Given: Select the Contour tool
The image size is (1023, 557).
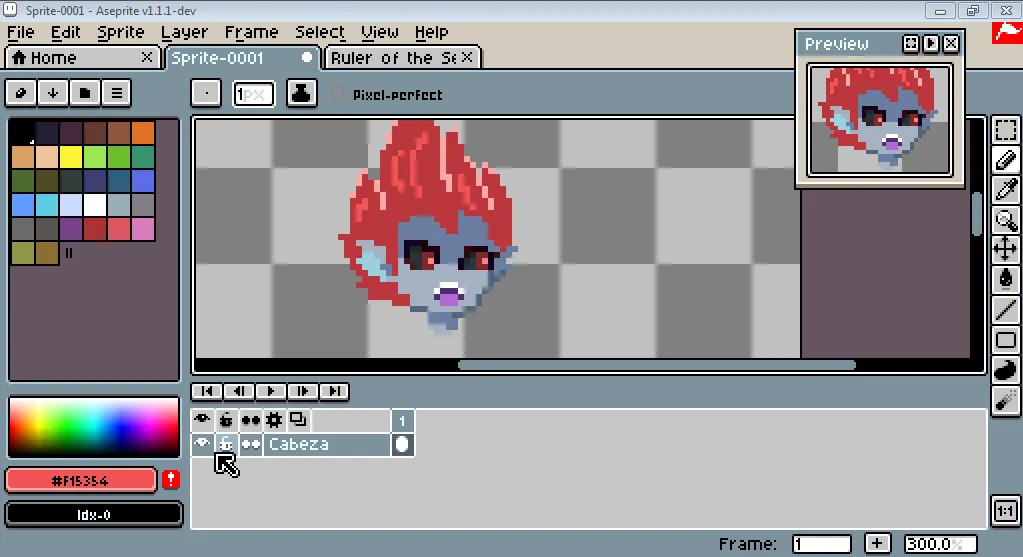Looking at the screenshot, I should coord(1005,370).
